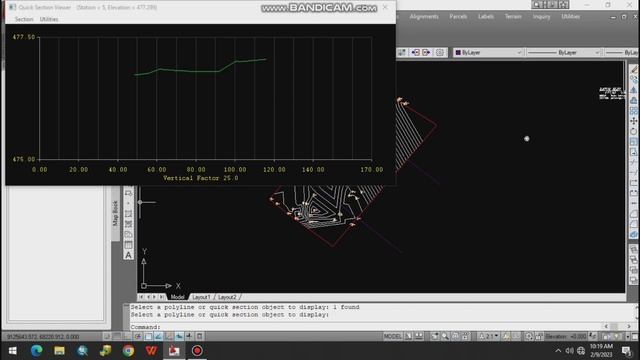Open the annotation scale 2:1 dropdown
The width and height of the screenshot is (640, 360).
(488, 336)
